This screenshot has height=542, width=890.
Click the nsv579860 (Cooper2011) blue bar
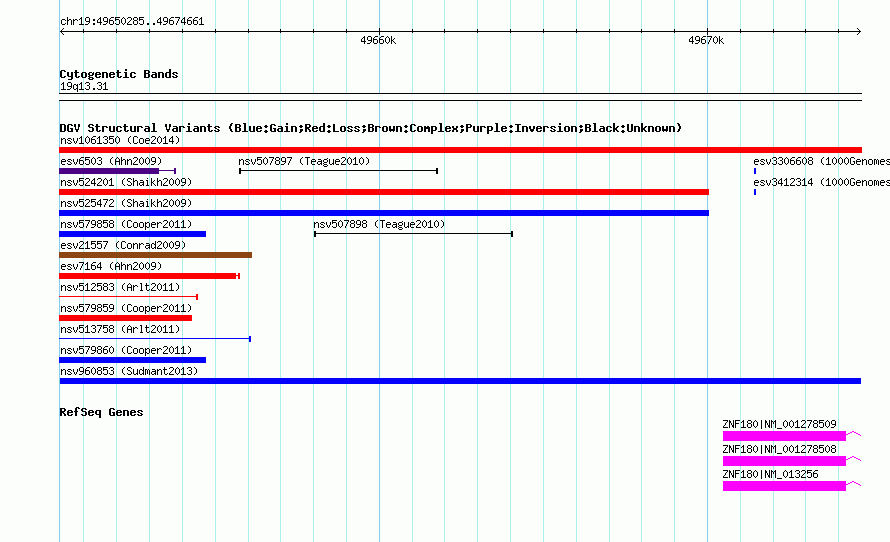point(132,360)
